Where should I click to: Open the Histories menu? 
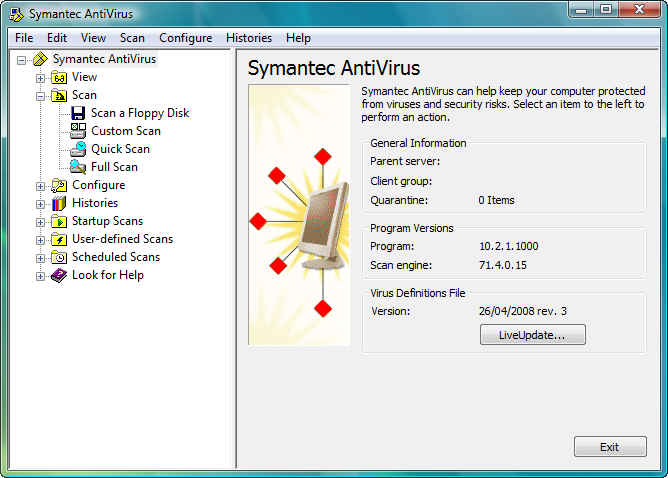tap(249, 38)
